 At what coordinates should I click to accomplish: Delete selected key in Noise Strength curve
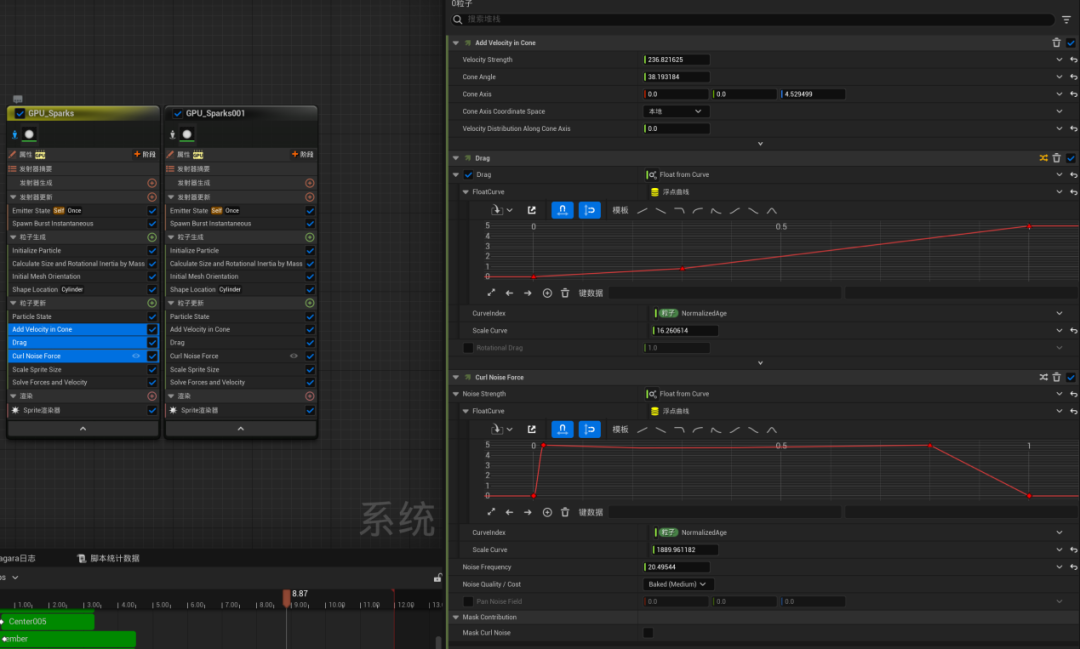coord(565,512)
